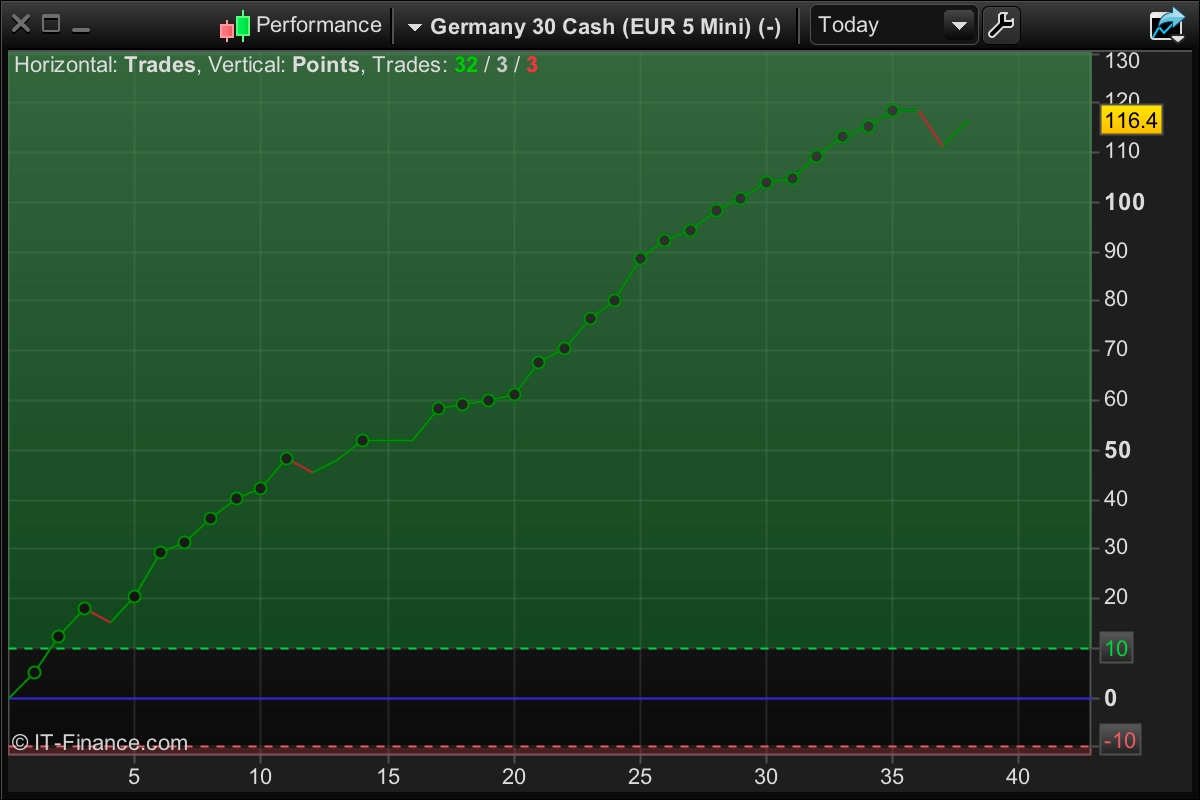Click the IT-Finance.com copyright link
This screenshot has width=1200, height=800.
pos(100,742)
